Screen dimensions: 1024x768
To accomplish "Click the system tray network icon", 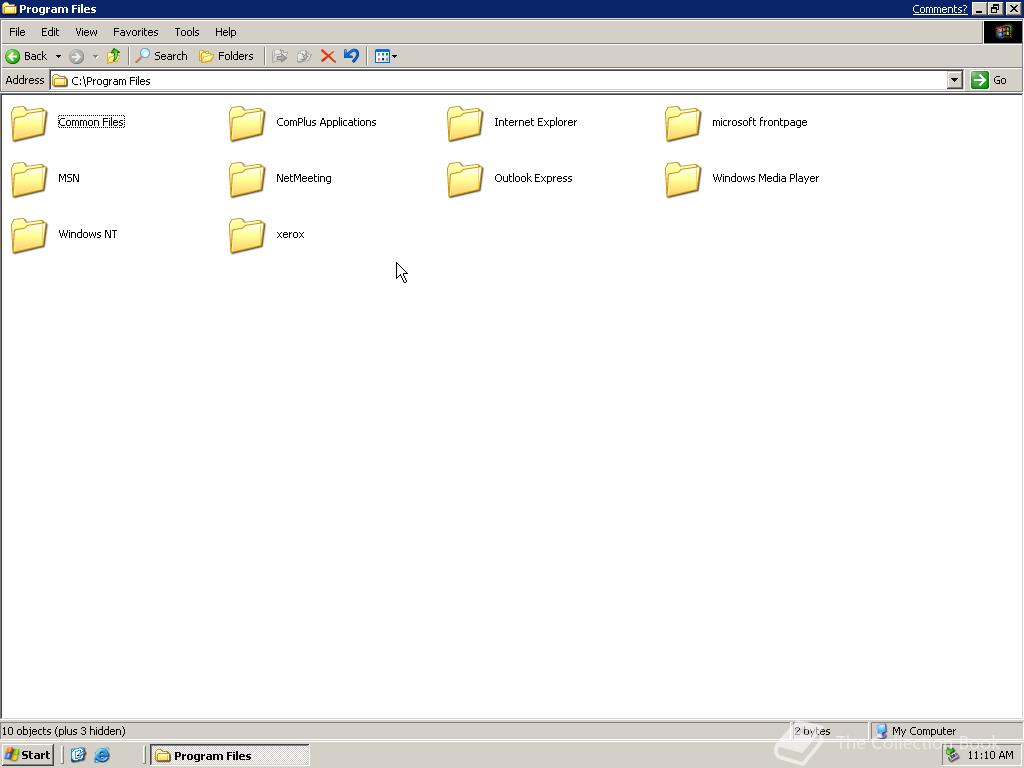I will pyautogui.click(x=953, y=756).
